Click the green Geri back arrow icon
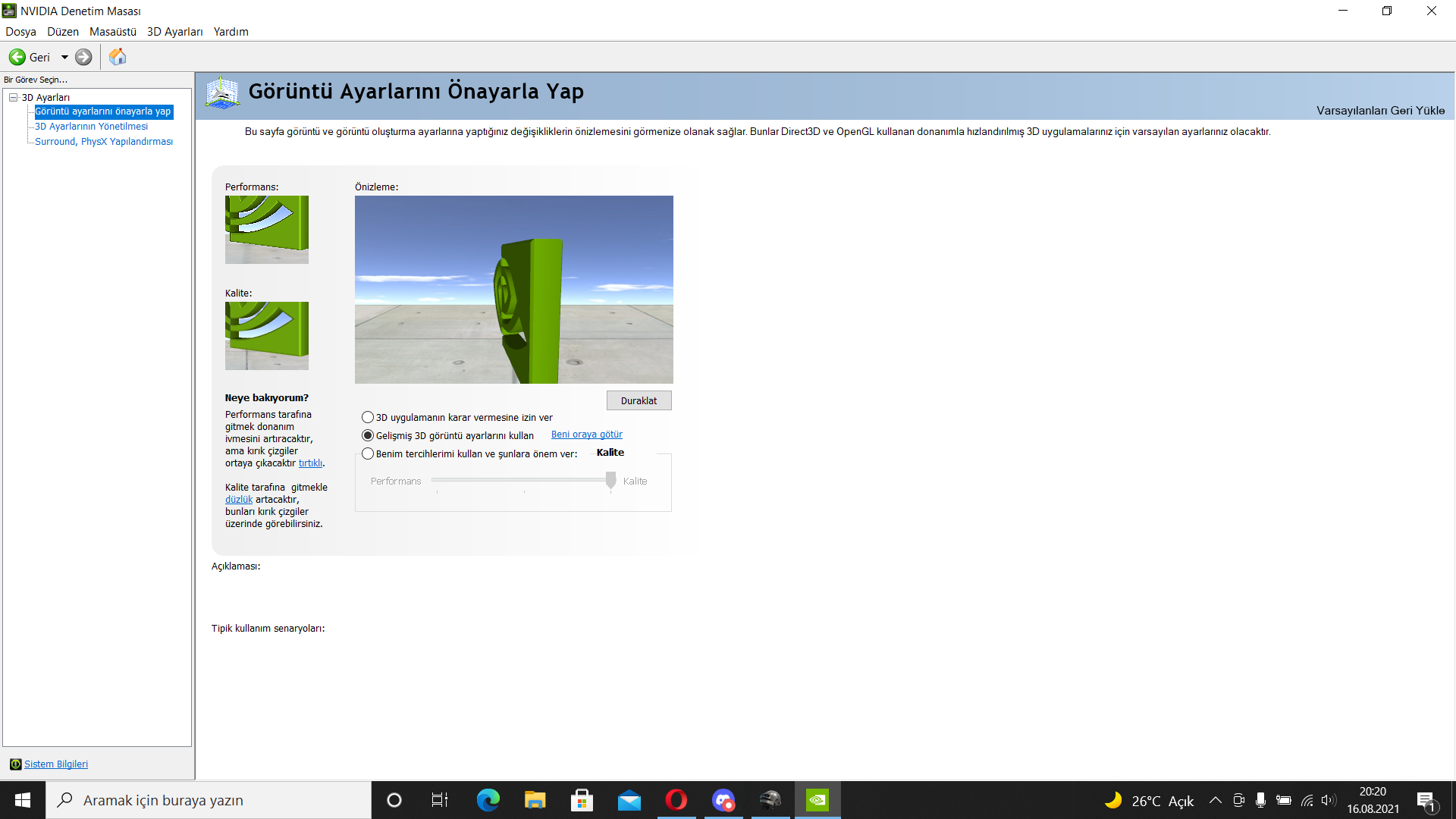 point(17,57)
